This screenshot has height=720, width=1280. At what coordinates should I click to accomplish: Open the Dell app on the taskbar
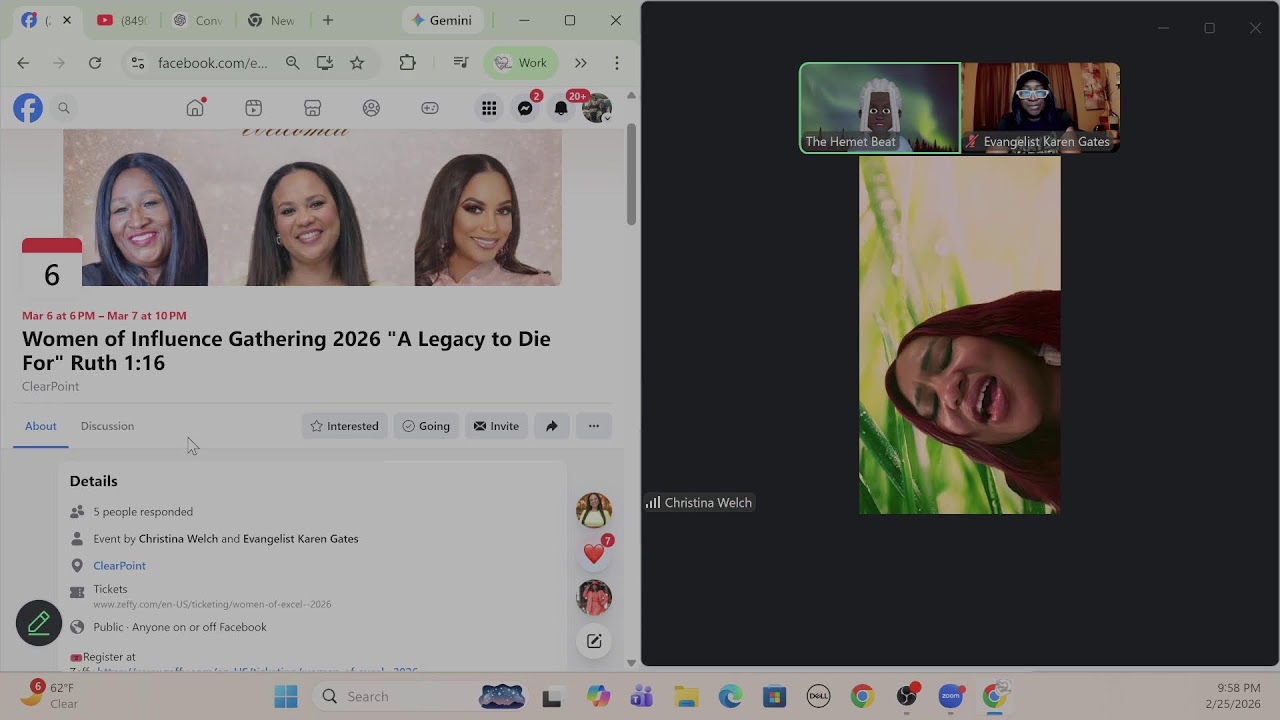coord(818,696)
